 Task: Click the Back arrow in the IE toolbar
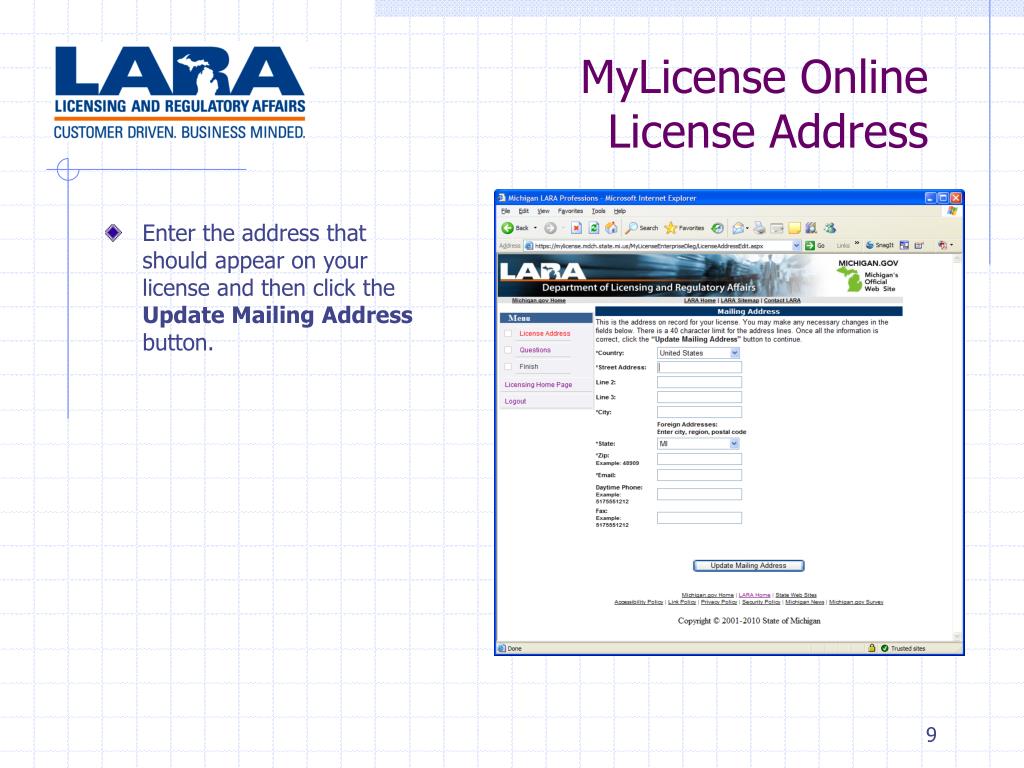pyautogui.click(x=507, y=228)
